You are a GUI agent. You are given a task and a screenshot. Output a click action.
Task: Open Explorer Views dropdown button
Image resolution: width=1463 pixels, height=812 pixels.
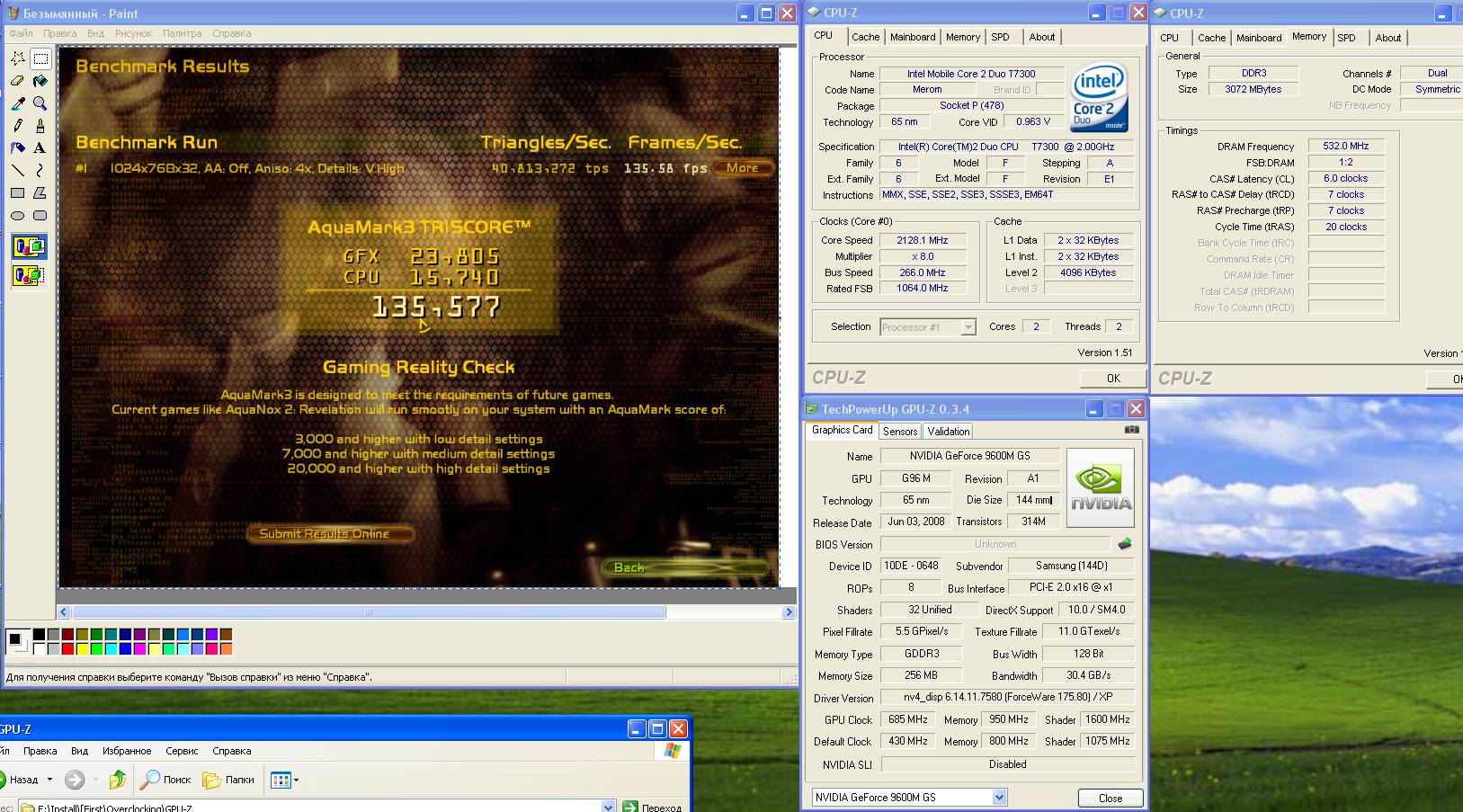click(x=284, y=780)
